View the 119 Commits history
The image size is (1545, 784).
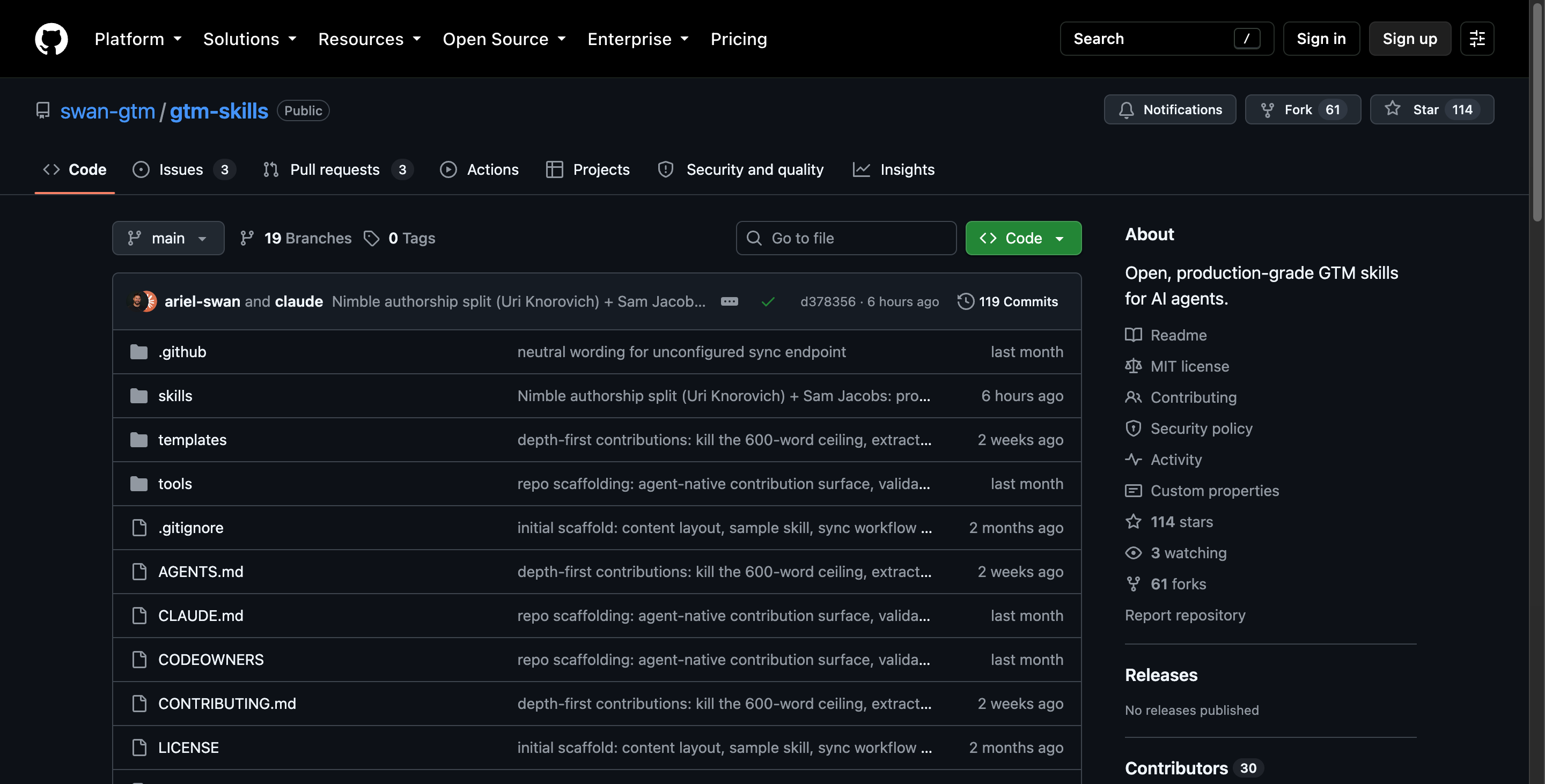pos(1007,301)
